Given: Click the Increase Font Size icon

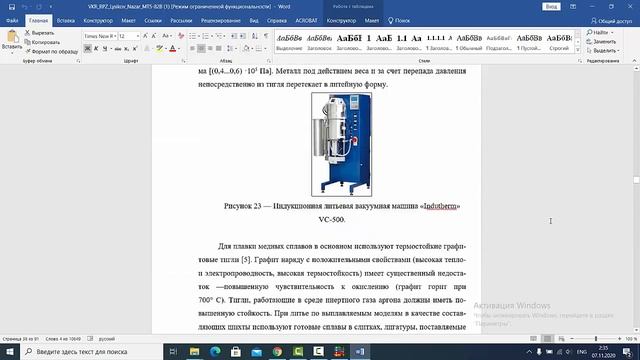Looking at the screenshot, I should [x=145, y=36].
